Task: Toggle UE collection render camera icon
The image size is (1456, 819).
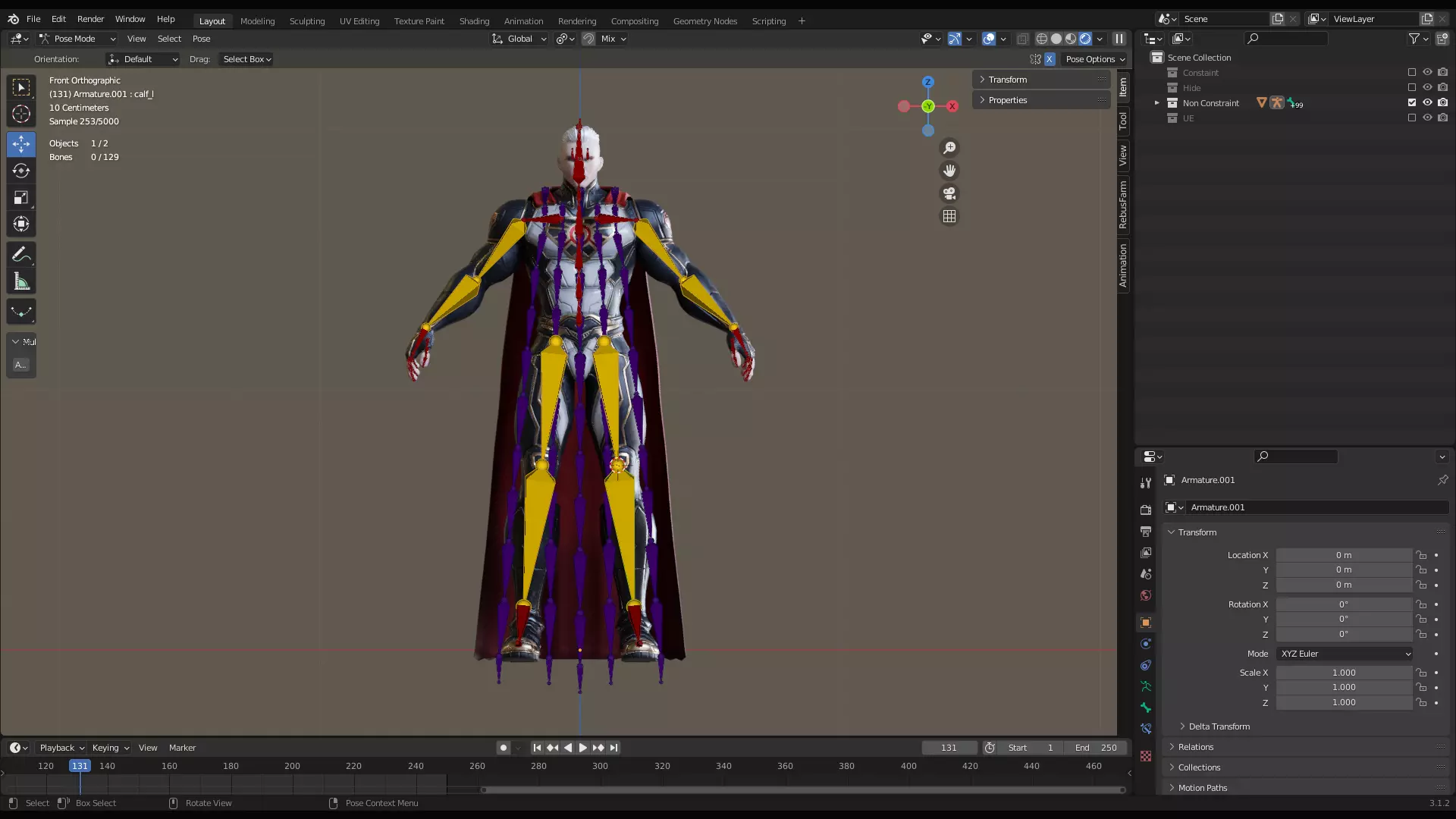Action: 1442,118
